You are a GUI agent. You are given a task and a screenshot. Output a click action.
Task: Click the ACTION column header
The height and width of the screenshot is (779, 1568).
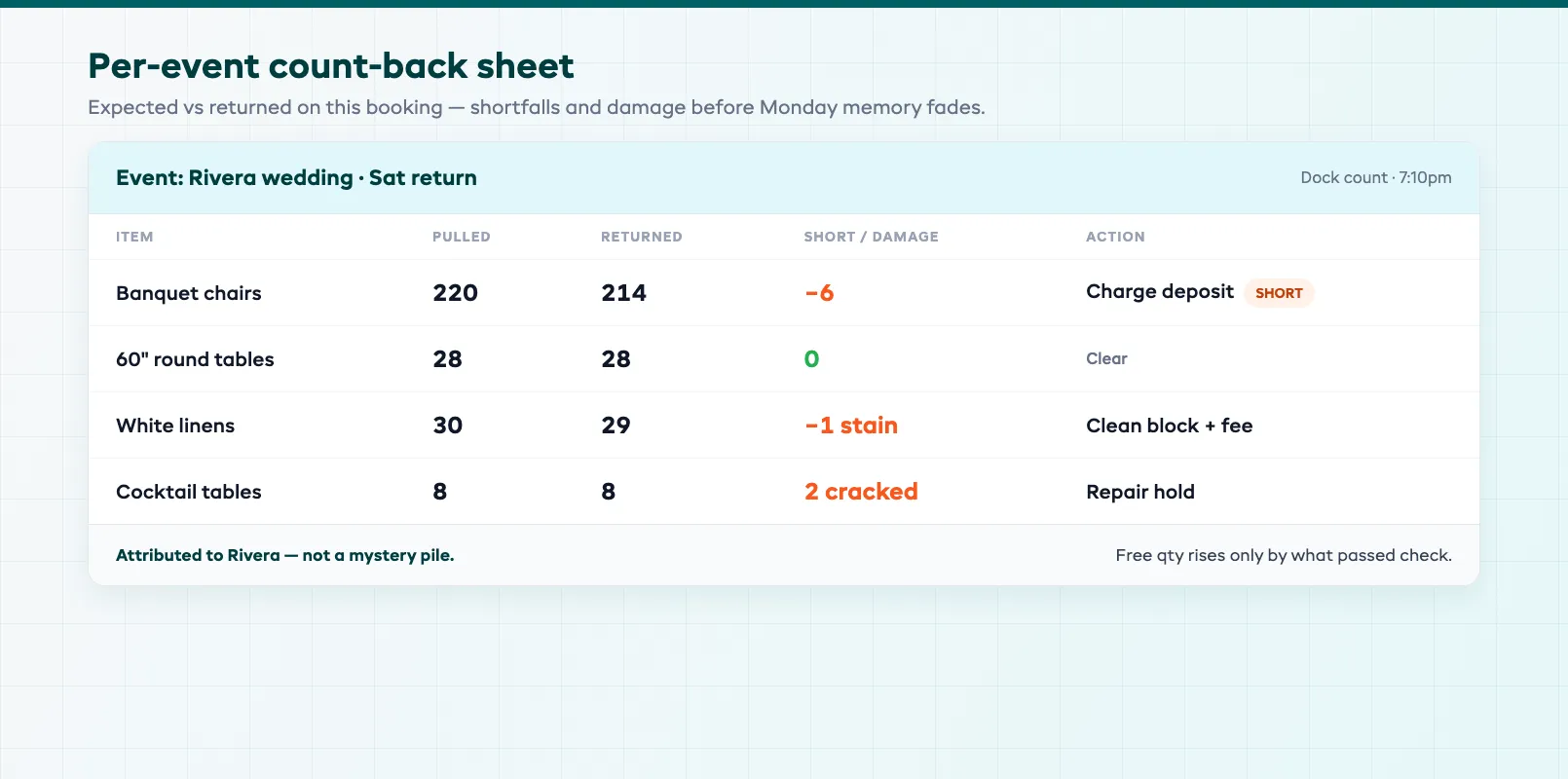point(1116,237)
